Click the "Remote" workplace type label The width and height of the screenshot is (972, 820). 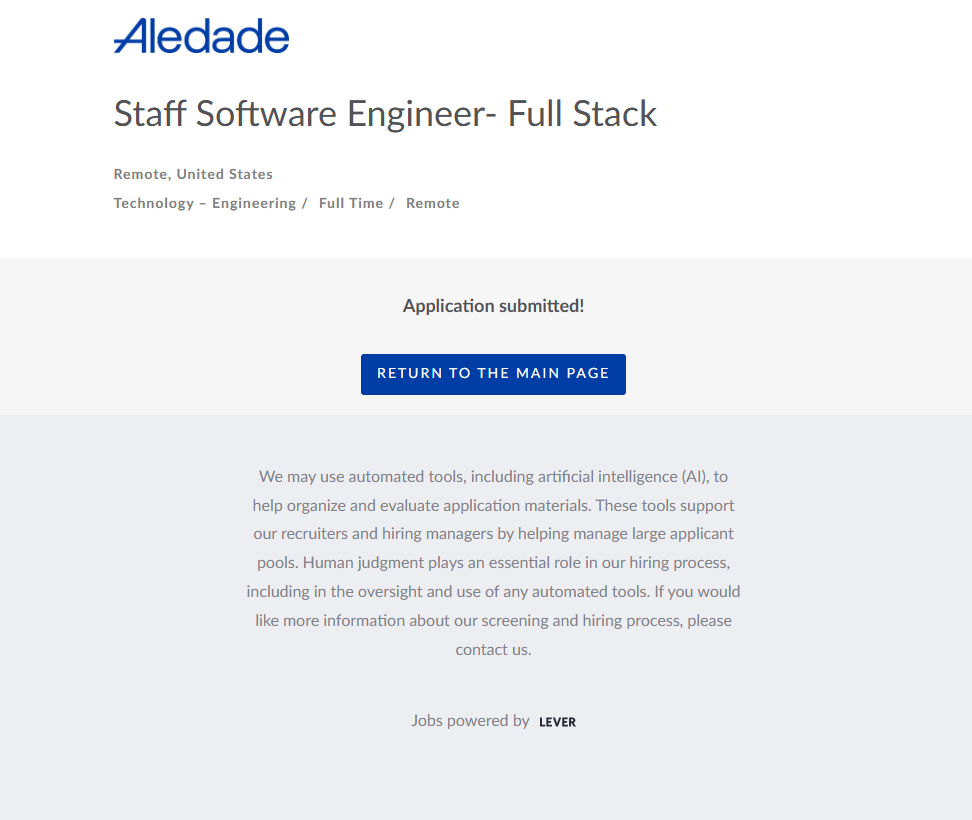click(433, 203)
